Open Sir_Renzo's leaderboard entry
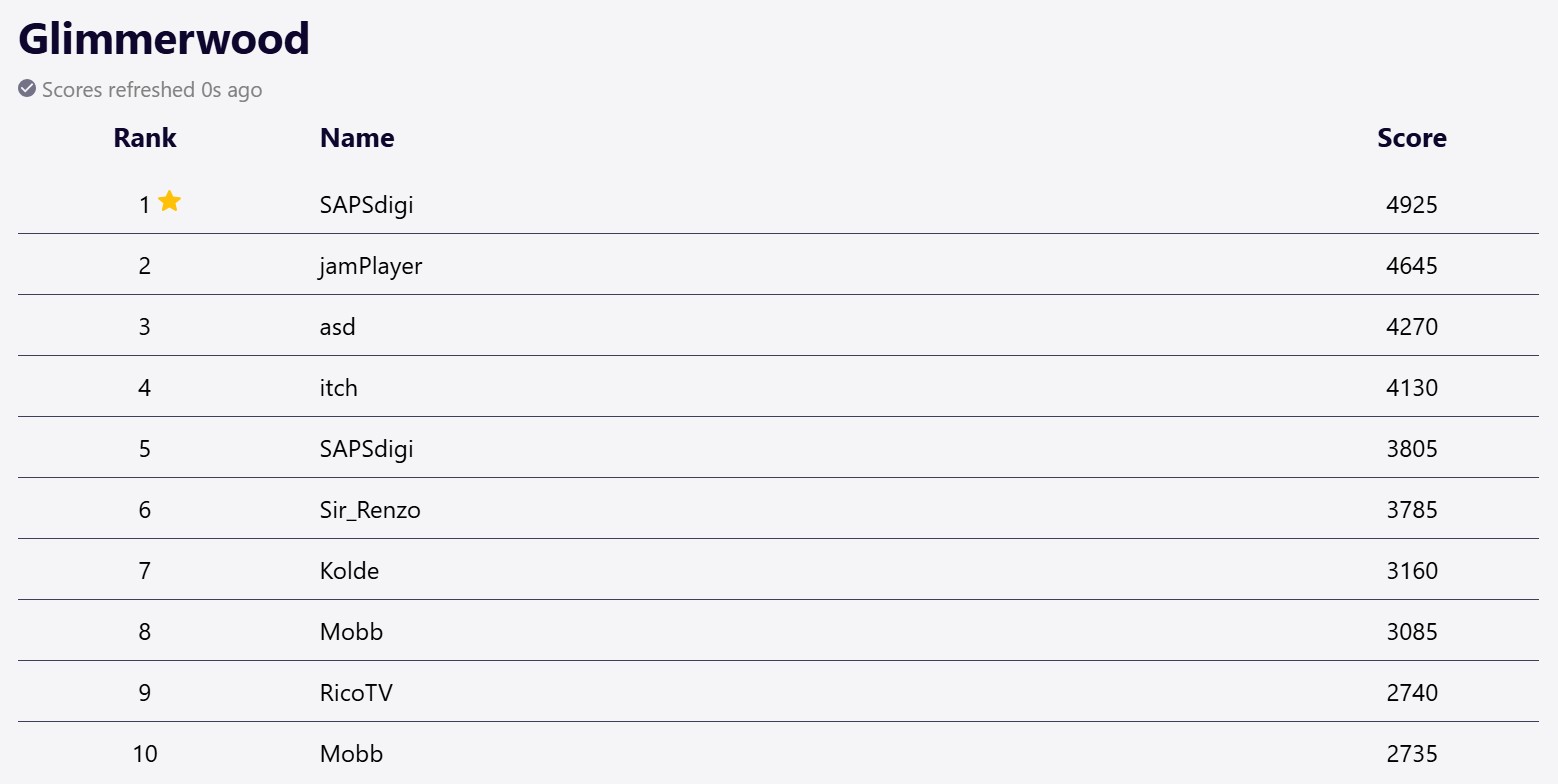 tap(370, 510)
